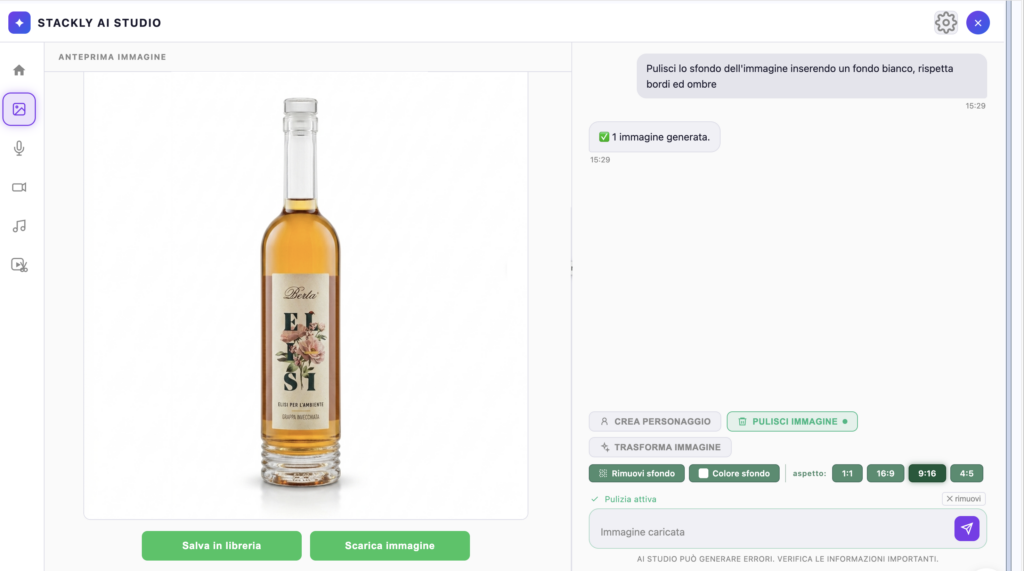Click the bottle preview image
This screenshot has height=571, width=1024.
[x=306, y=295]
